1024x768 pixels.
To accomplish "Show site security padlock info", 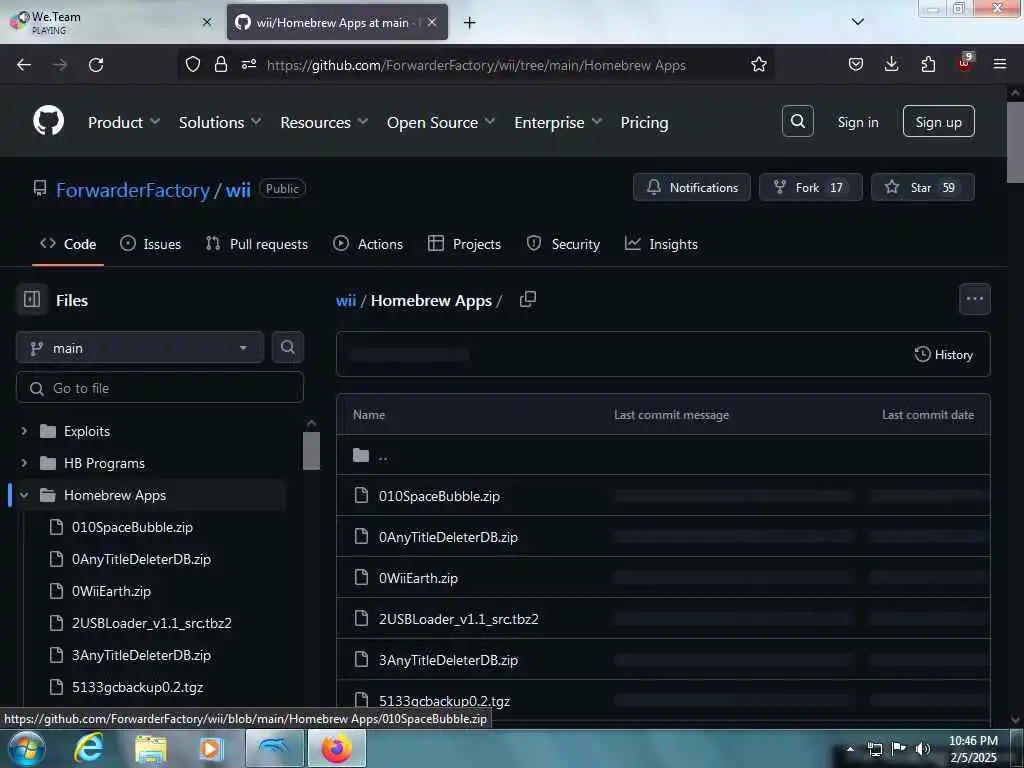I will pyautogui.click(x=221, y=65).
